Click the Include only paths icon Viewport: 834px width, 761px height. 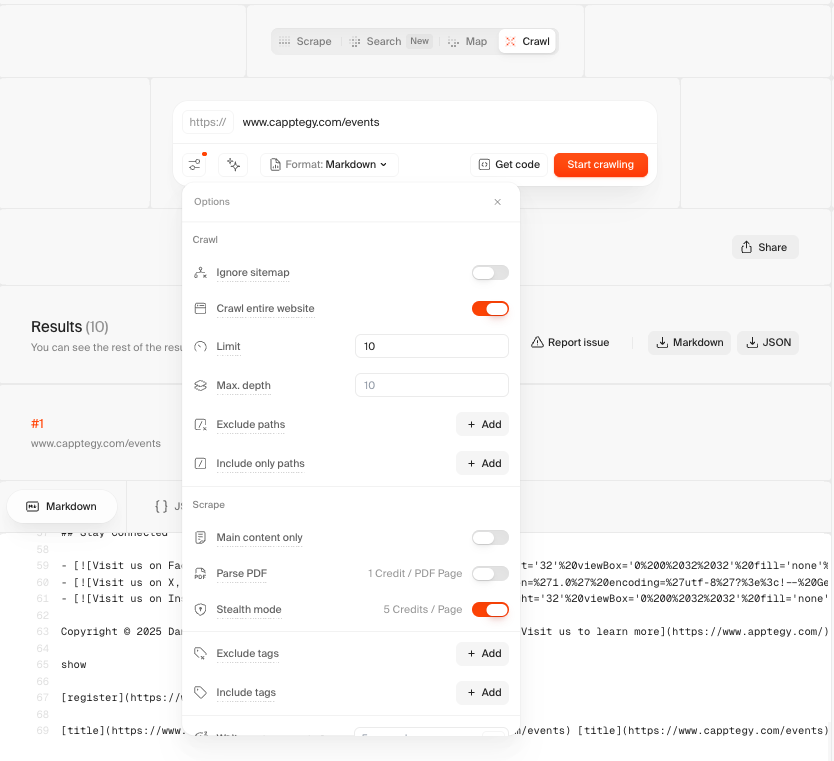(201, 463)
